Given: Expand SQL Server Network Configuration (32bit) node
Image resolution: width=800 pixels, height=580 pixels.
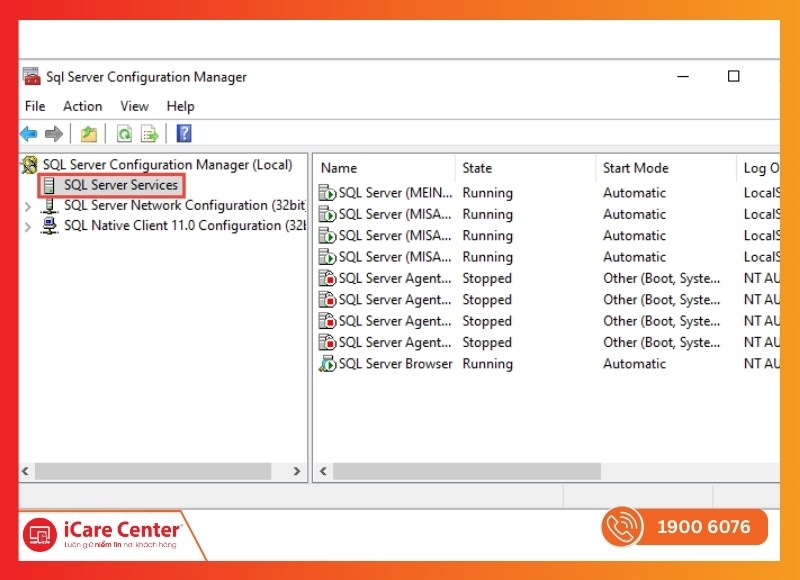Looking at the screenshot, I should point(28,207).
